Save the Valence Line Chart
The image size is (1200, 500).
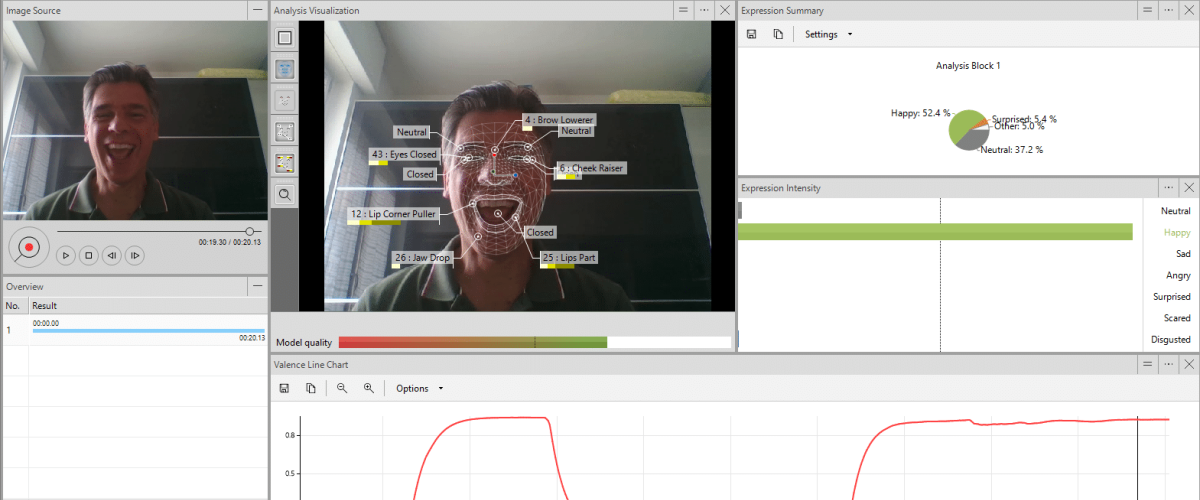[284, 388]
